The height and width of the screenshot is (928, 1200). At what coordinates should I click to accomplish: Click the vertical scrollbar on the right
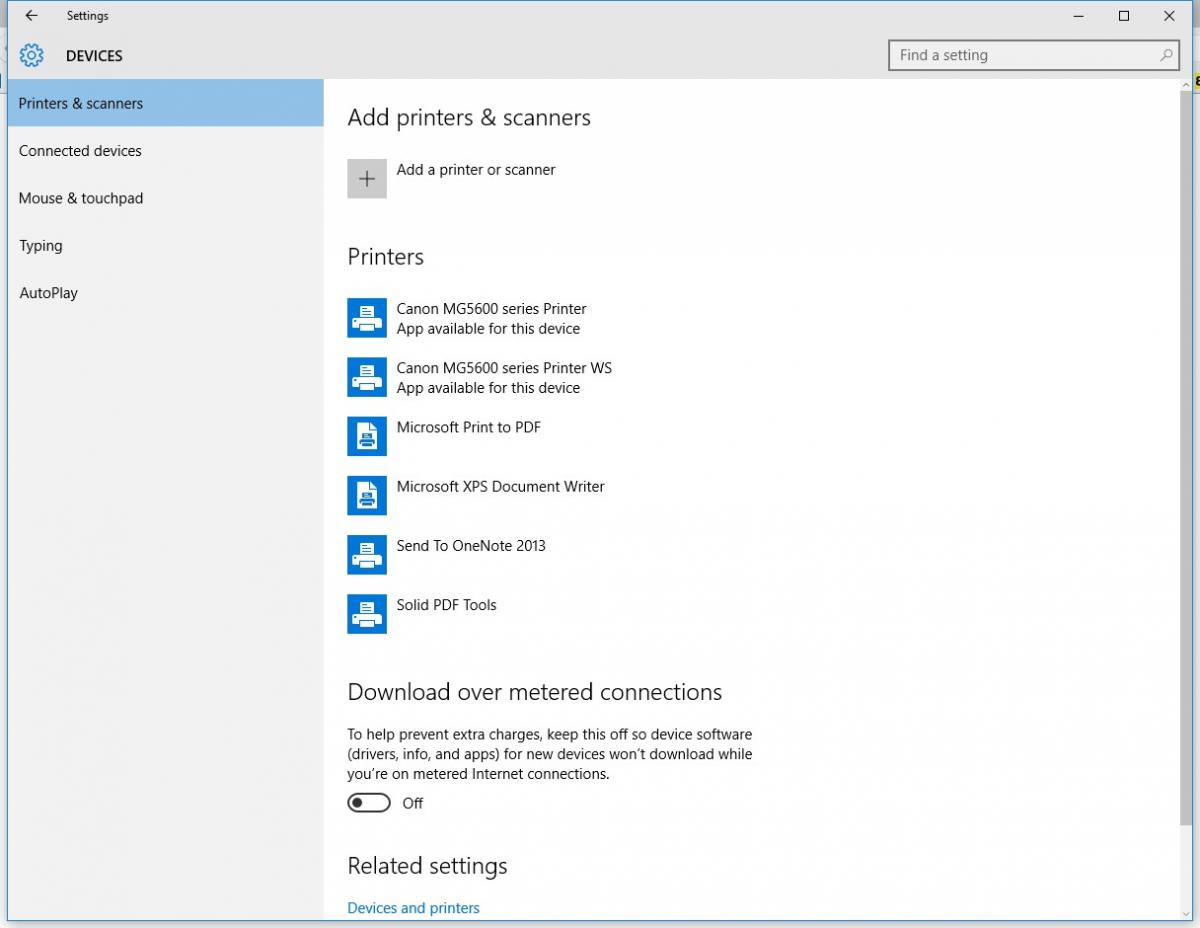click(1186, 400)
